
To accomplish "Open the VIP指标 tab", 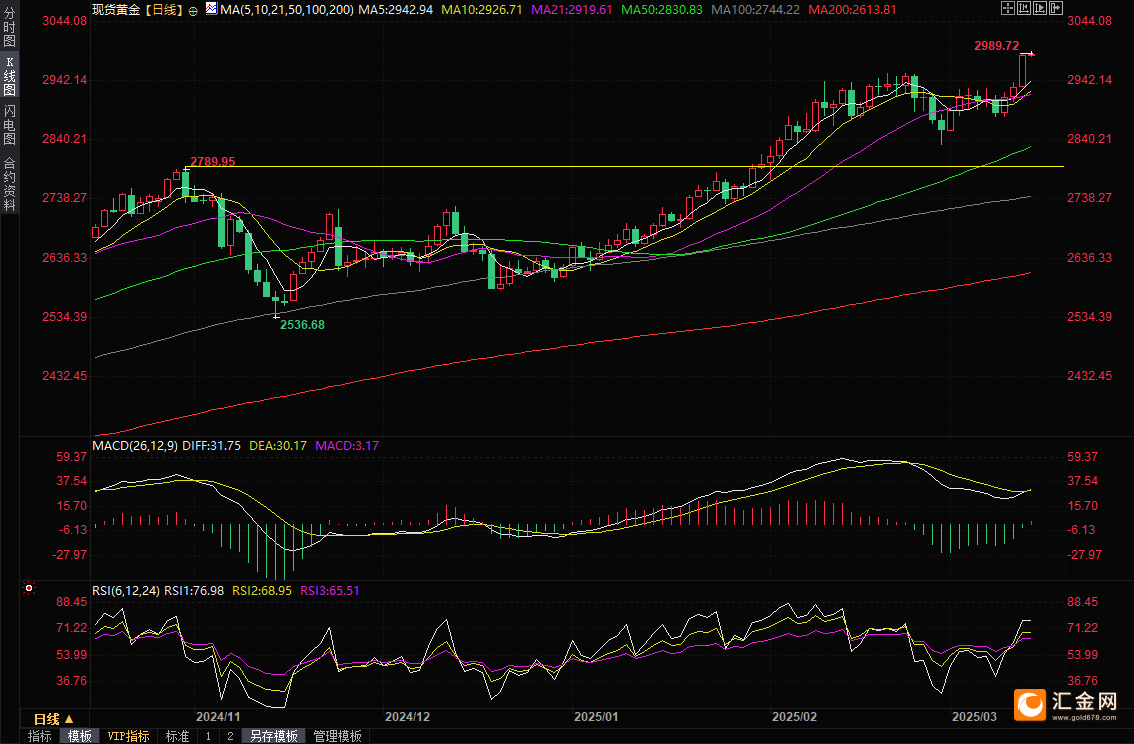I will pyautogui.click(x=128, y=736).
